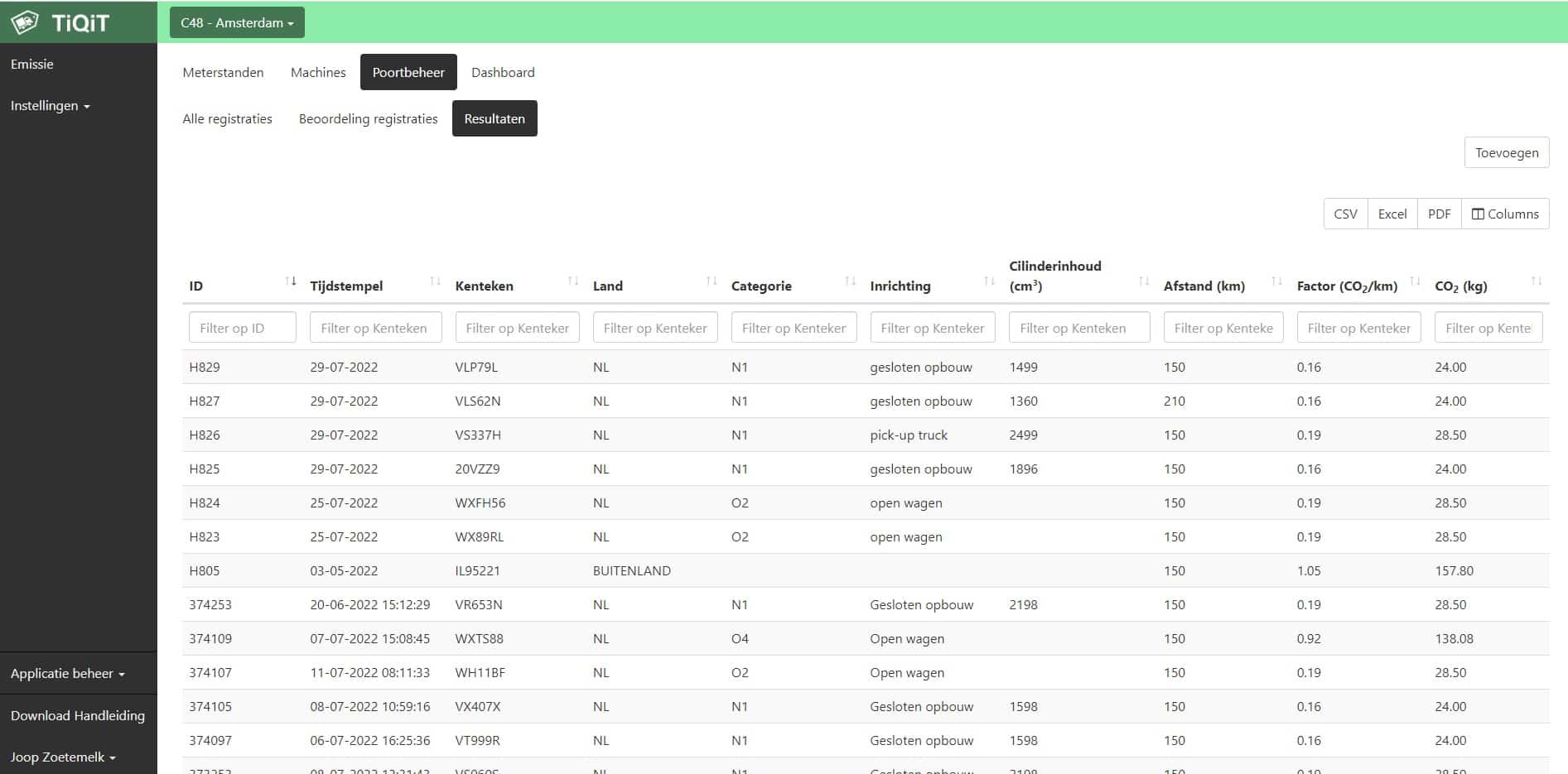The width and height of the screenshot is (1568, 774).
Task: Switch to the Dashboard tab
Action: [x=503, y=72]
